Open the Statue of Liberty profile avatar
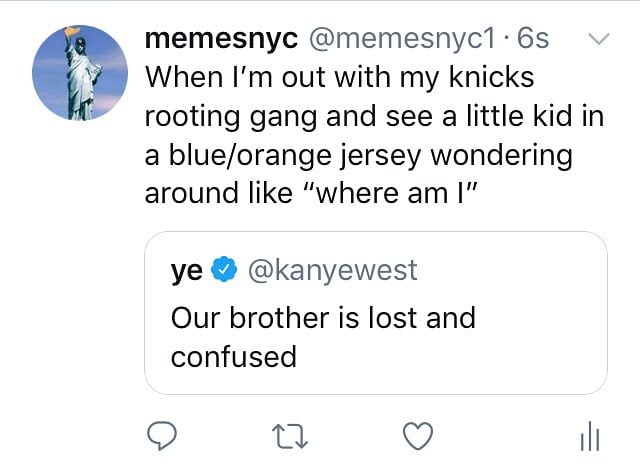640x466 pixels. (77, 74)
